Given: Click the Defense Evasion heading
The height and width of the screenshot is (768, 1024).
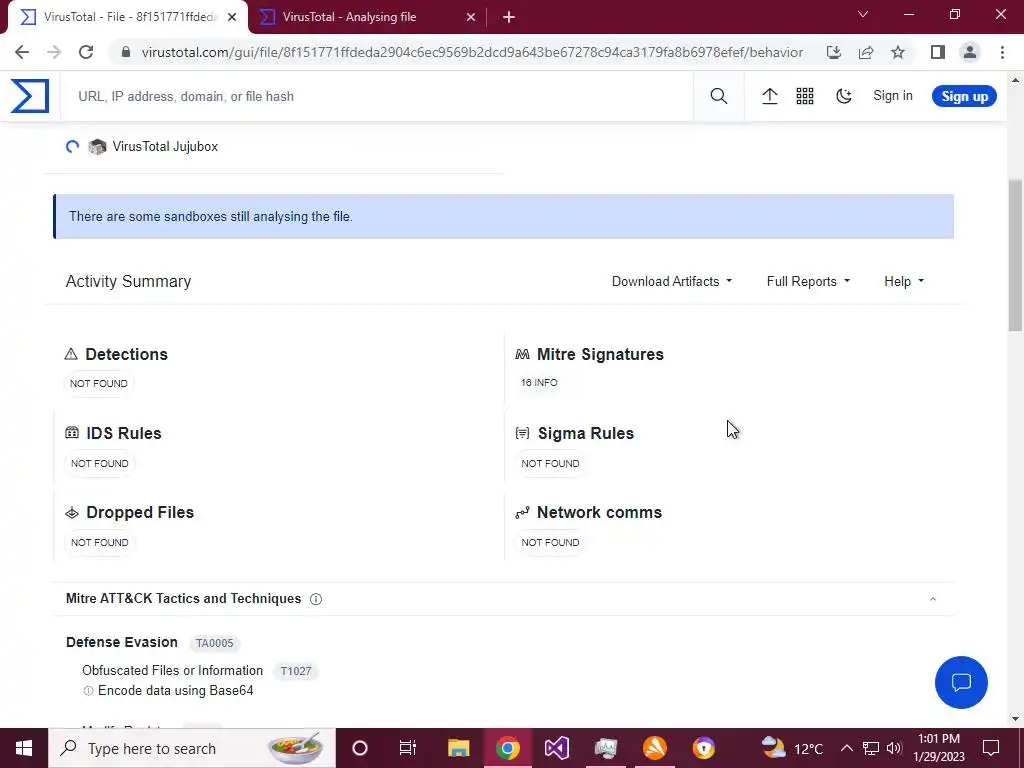Looking at the screenshot, I should coord(121,642).
